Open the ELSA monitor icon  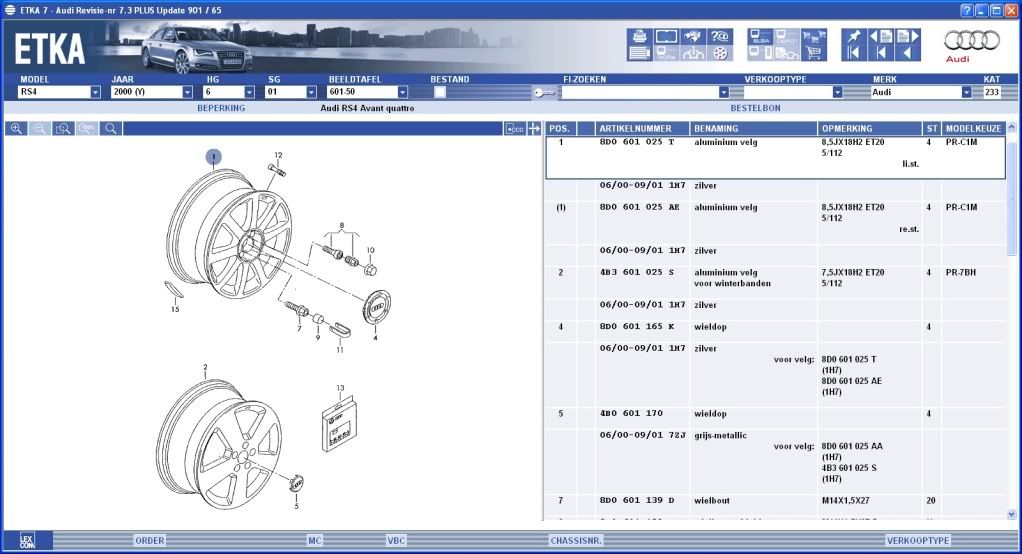(761, 36)
